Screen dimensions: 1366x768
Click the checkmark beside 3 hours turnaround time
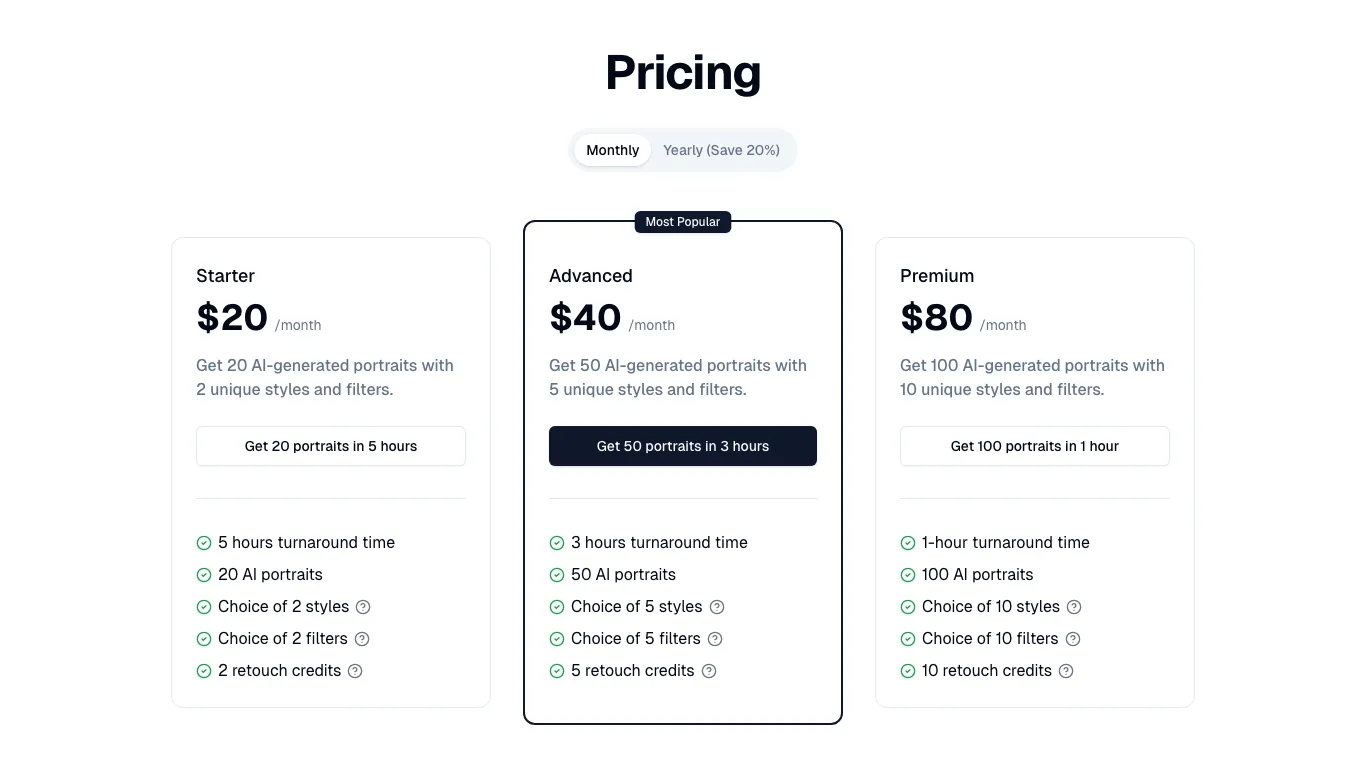pyautogui.click(x=556, y=542)
